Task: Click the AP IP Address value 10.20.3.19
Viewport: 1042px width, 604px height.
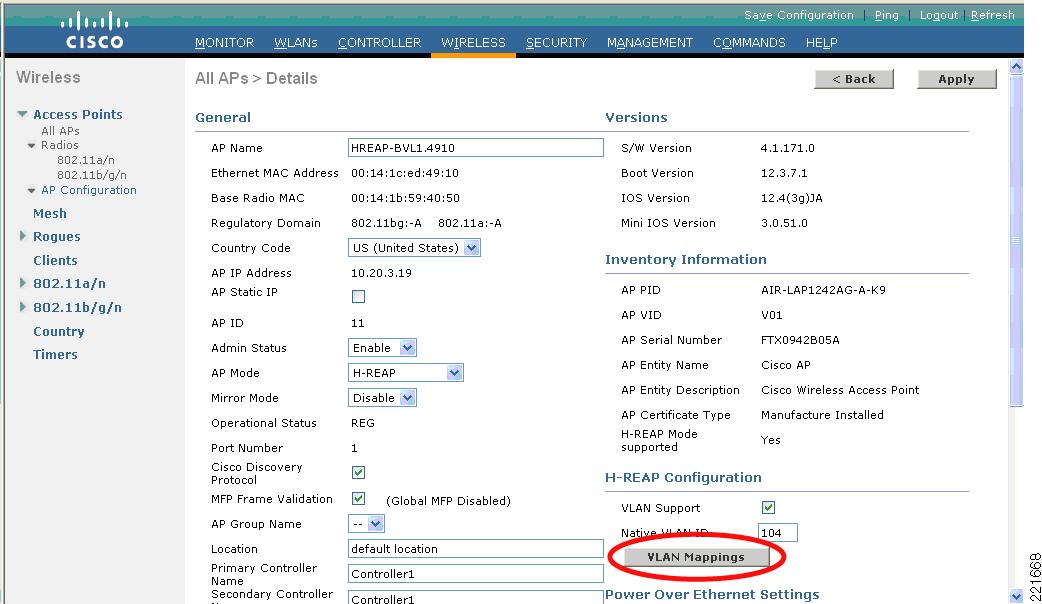Action: 381,273
